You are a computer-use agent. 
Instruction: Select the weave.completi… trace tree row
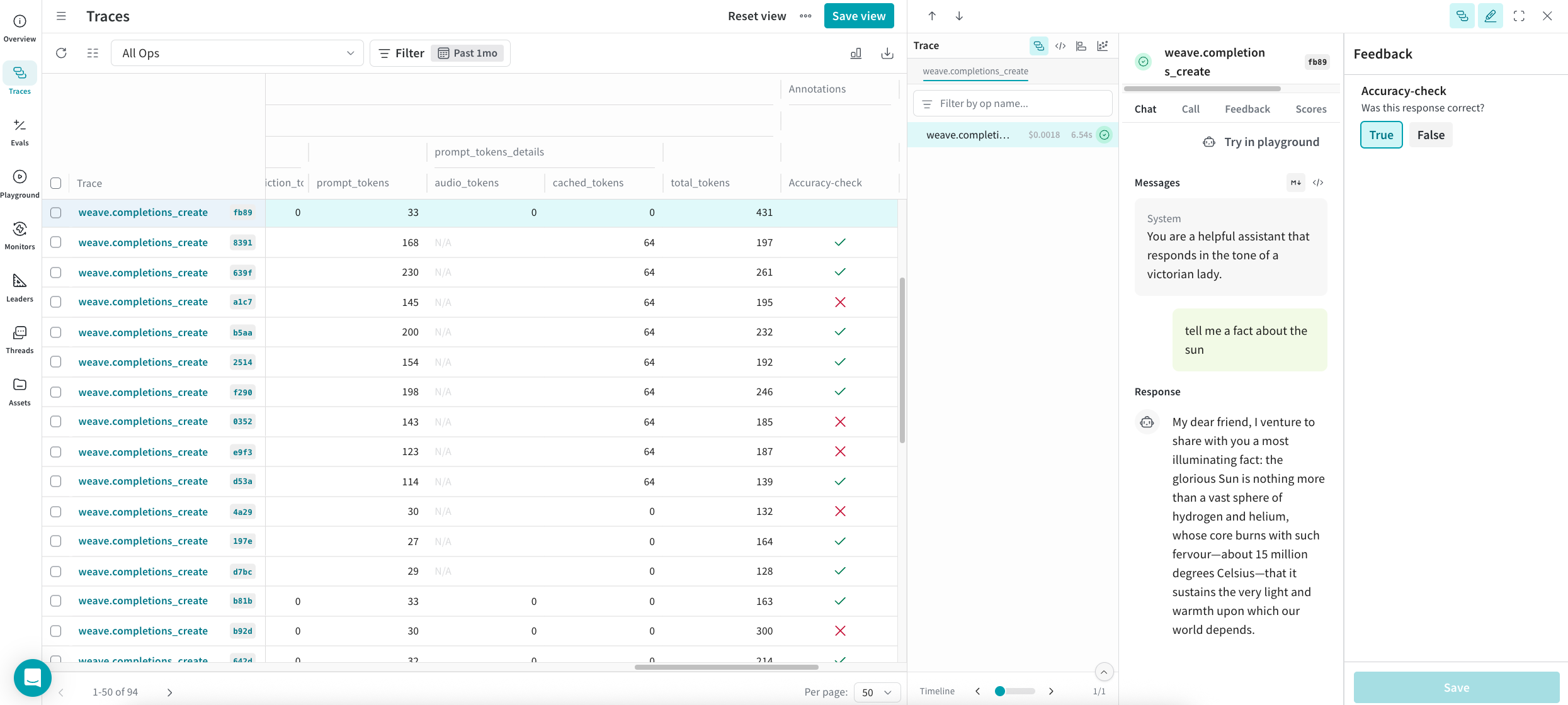(1013, 135)
